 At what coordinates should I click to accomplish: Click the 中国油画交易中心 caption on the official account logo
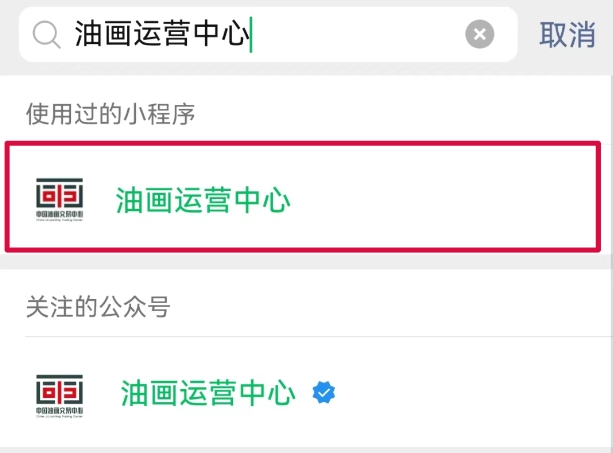click(59, 410)
